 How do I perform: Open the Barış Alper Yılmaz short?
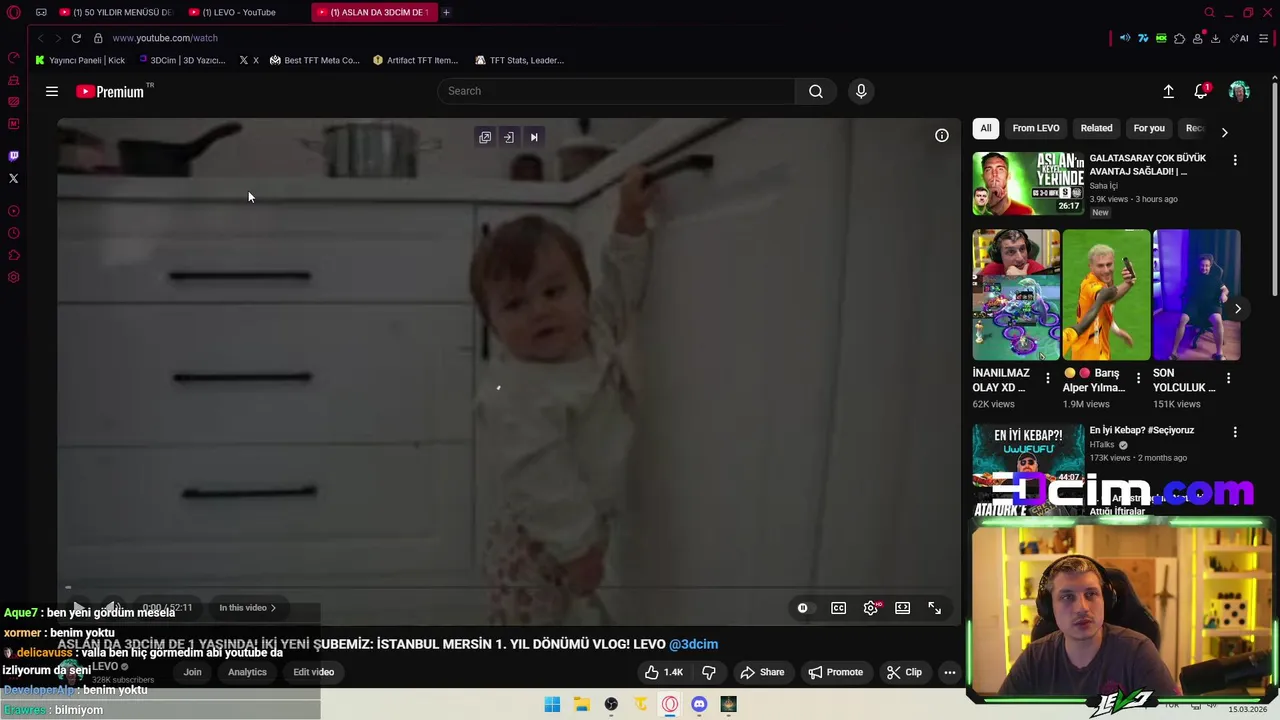pos(1106,295)
